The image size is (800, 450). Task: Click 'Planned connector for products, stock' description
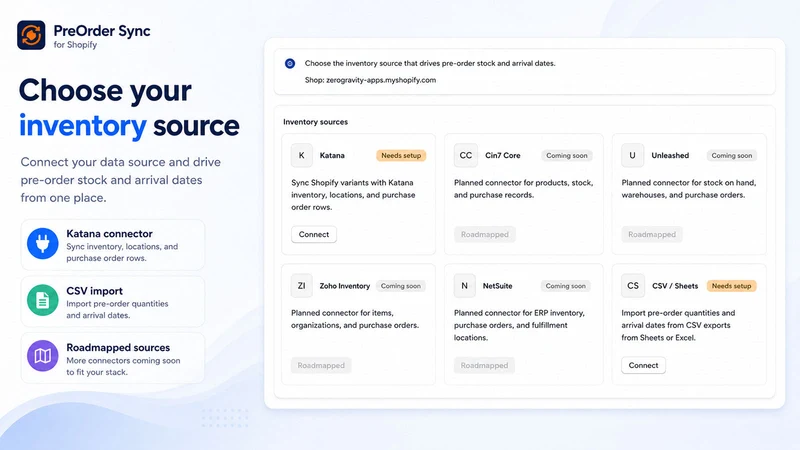pyautogui.click(x=523, y=189)
